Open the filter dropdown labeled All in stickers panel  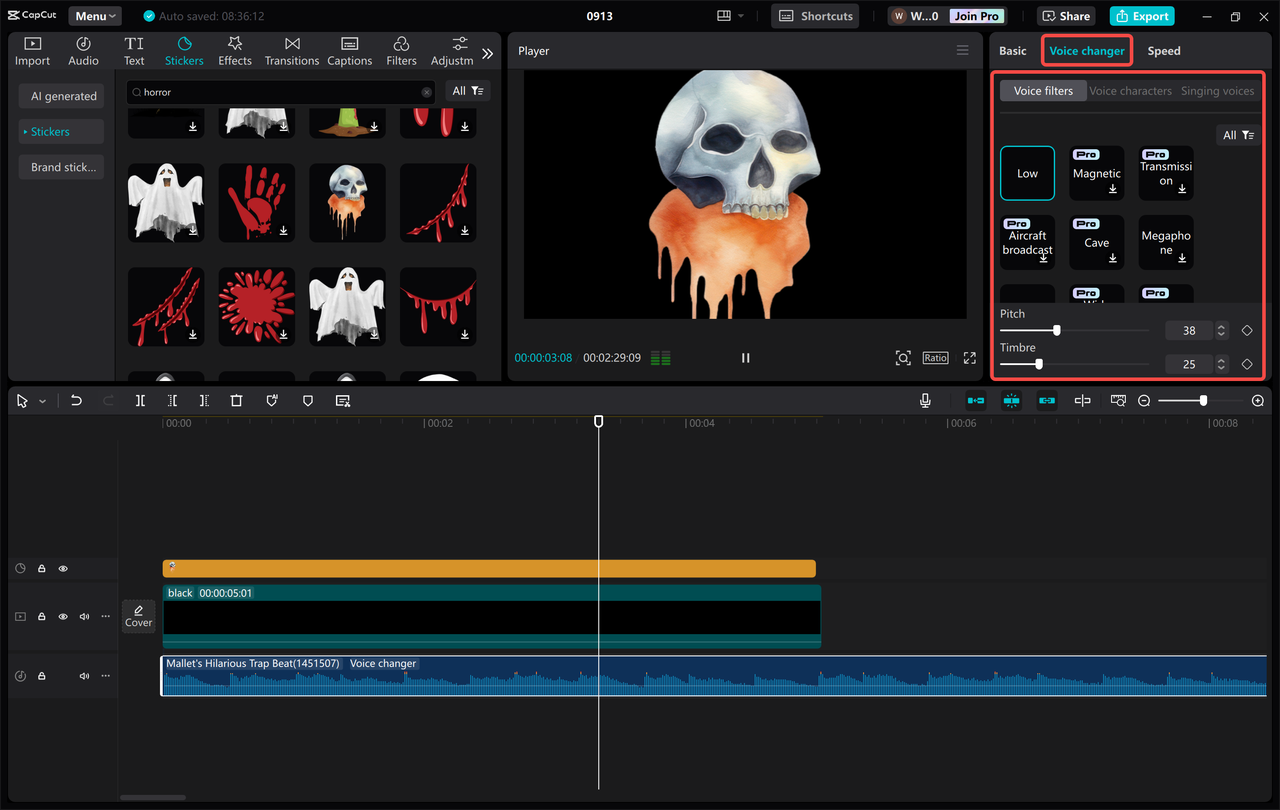(x=468, y=90)
